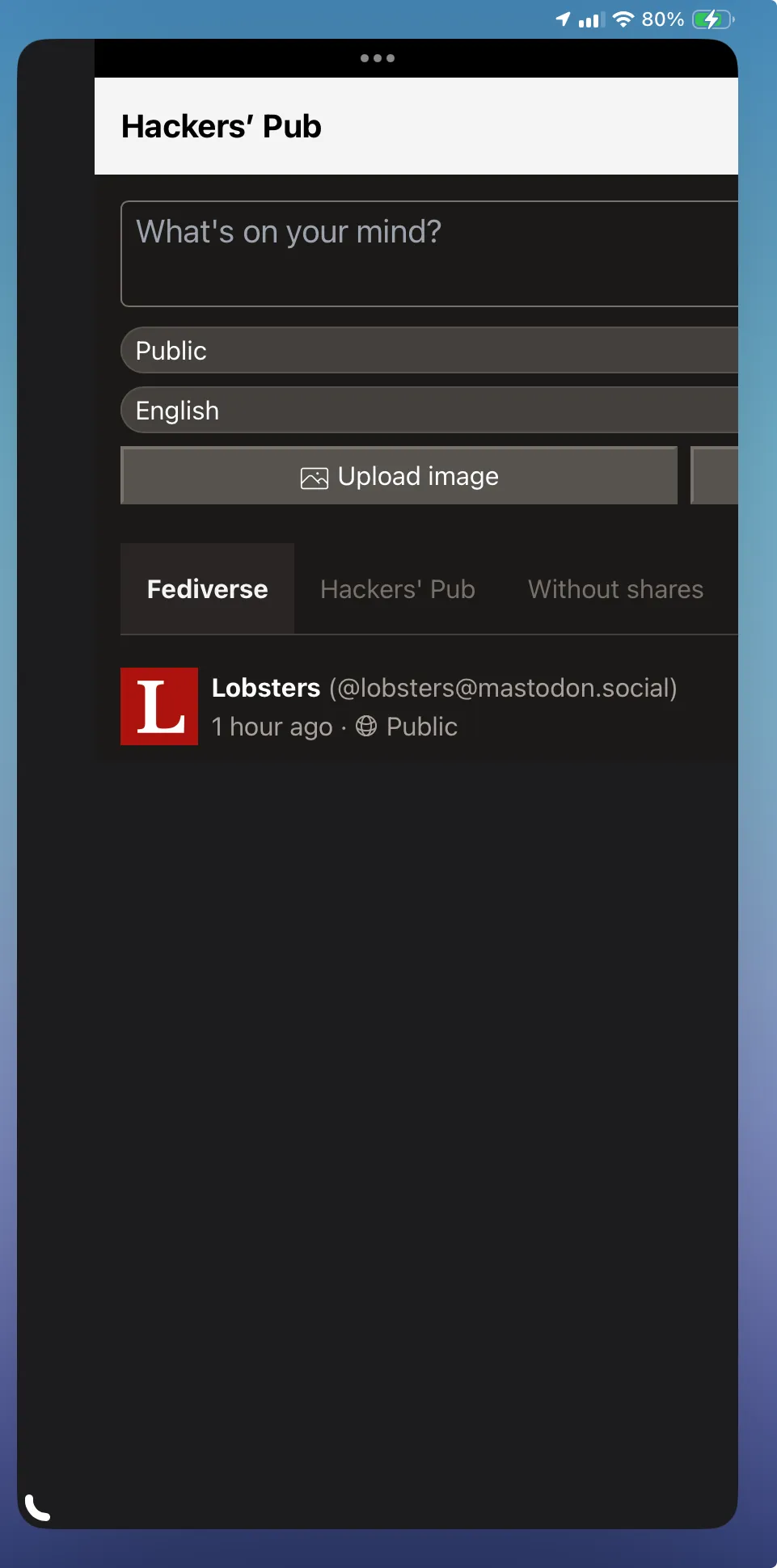The height and width of the screenshot is (1568, 777).
Task: Focus the What's on your mind field
Action: [429, 254]
